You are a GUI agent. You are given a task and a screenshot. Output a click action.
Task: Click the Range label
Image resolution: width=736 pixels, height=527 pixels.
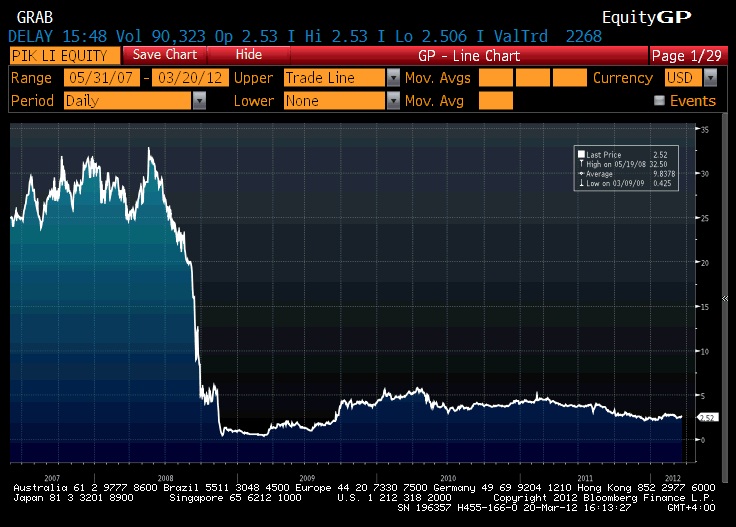[x=31, y=77]
